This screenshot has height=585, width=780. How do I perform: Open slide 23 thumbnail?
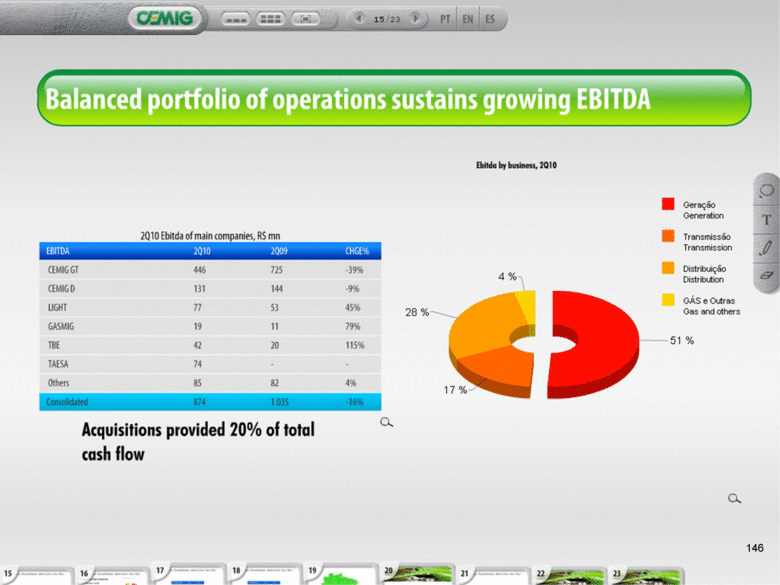(x=646, y=576)
